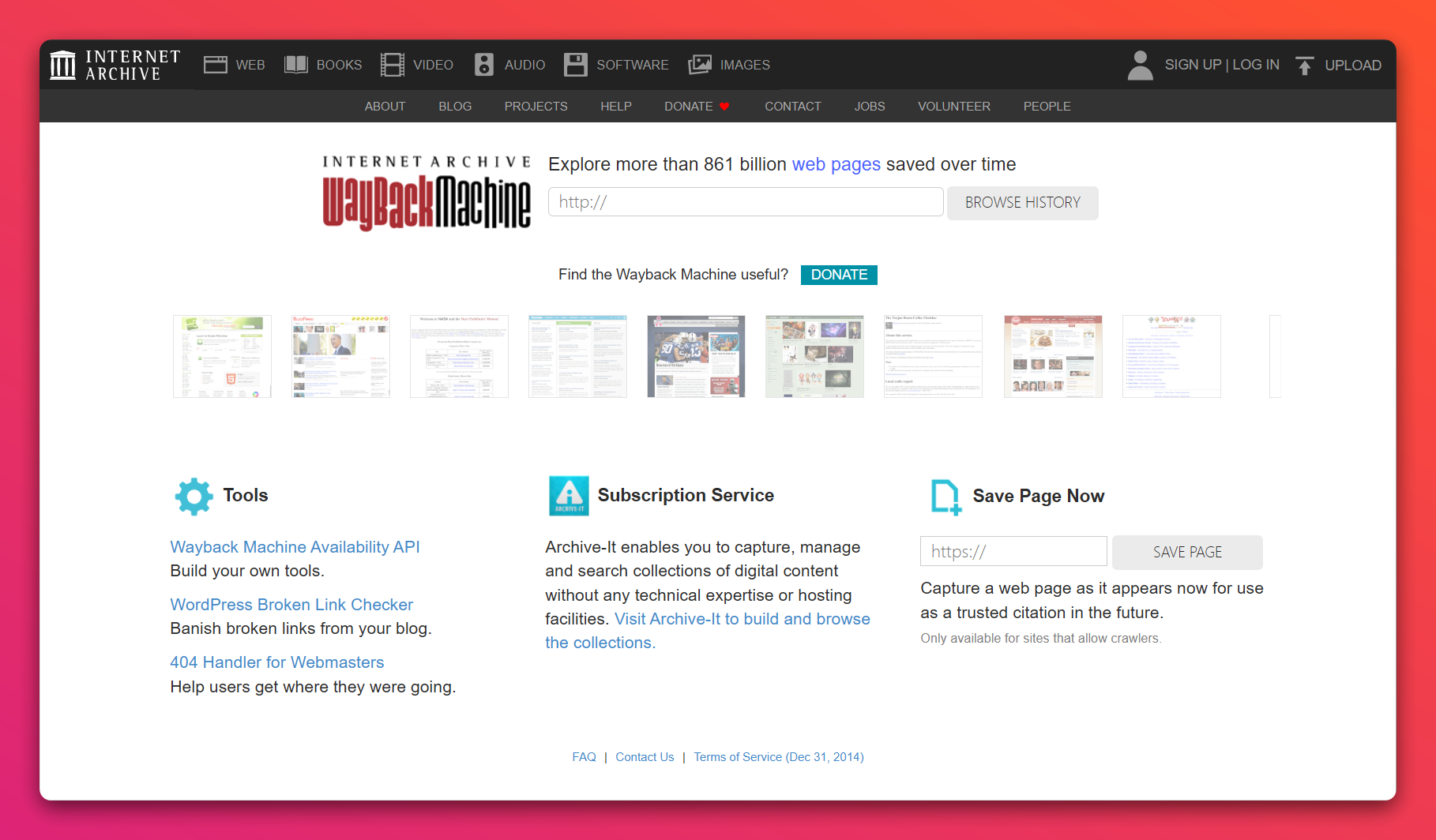1436x840 pixels.
Task: Click the Internet Archive logo icon
Action: pos(63,65)
